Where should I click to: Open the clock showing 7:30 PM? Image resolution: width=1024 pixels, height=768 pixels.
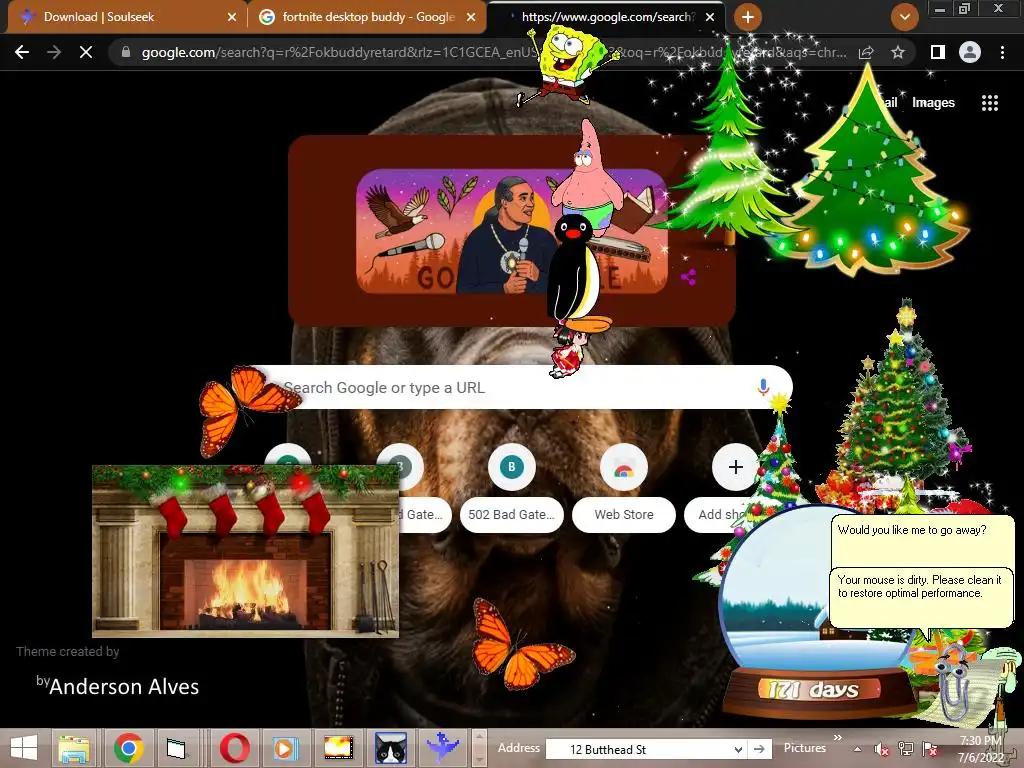pyautogui.click(x=981, y=749)
